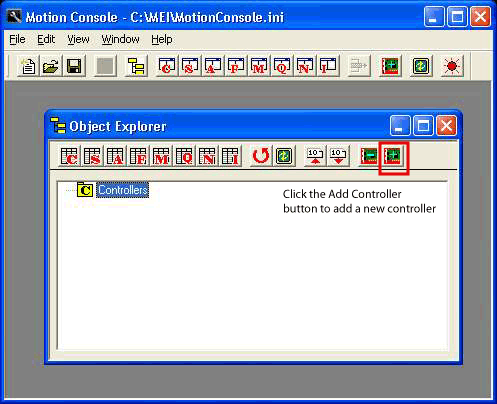The height and width of the screenshot is (404, 497).
Task: Click the down-arrow 10 button
Action: pos(338,156)
